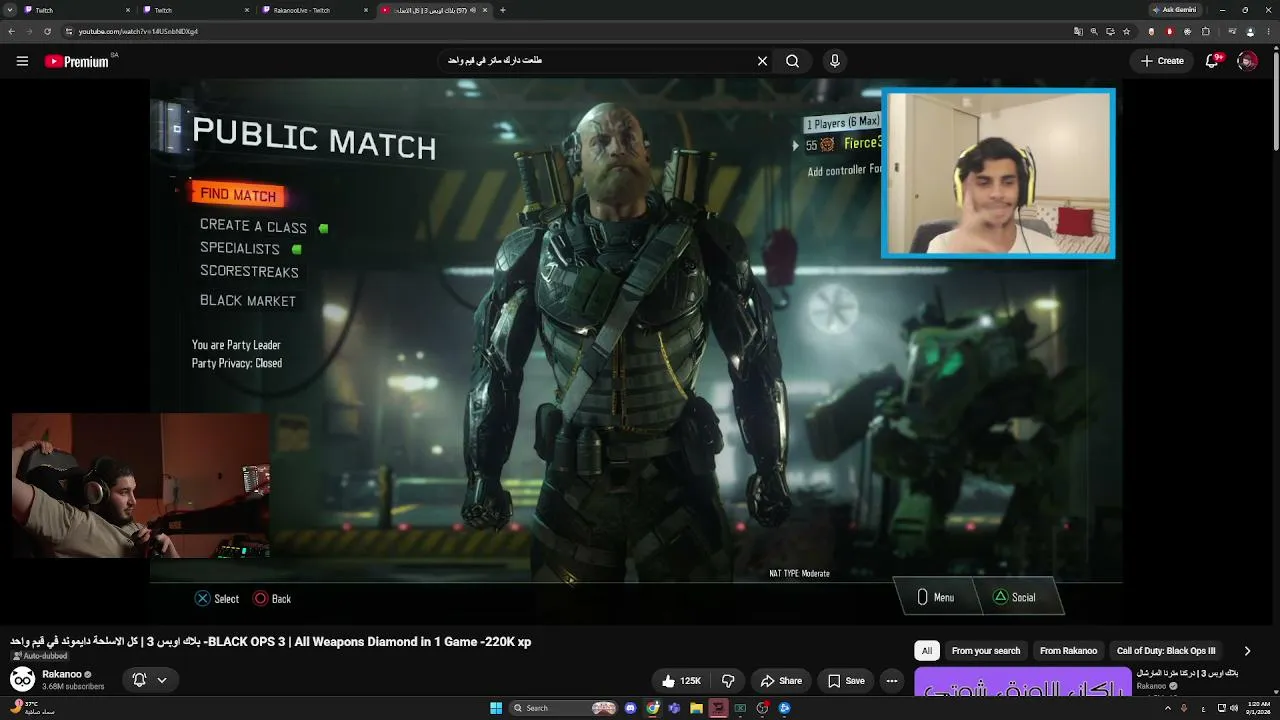Open the Rakanoo channel avatar
Viewport: 1280px width, 720px height.
22,680
